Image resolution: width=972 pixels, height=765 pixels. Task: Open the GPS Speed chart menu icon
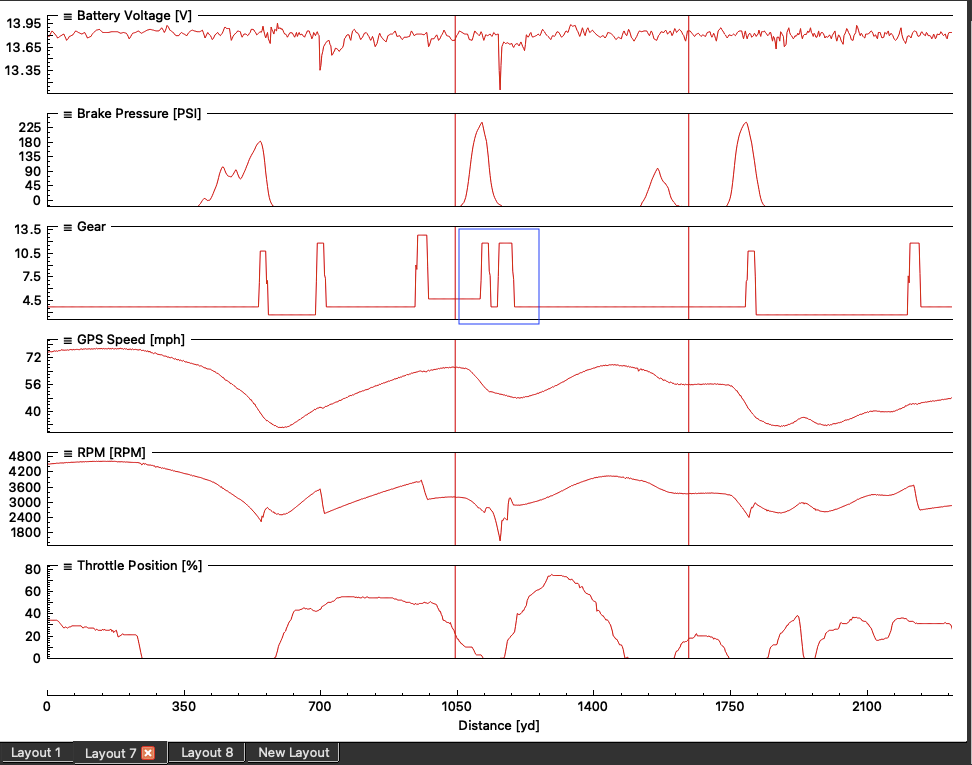(67, 339)
